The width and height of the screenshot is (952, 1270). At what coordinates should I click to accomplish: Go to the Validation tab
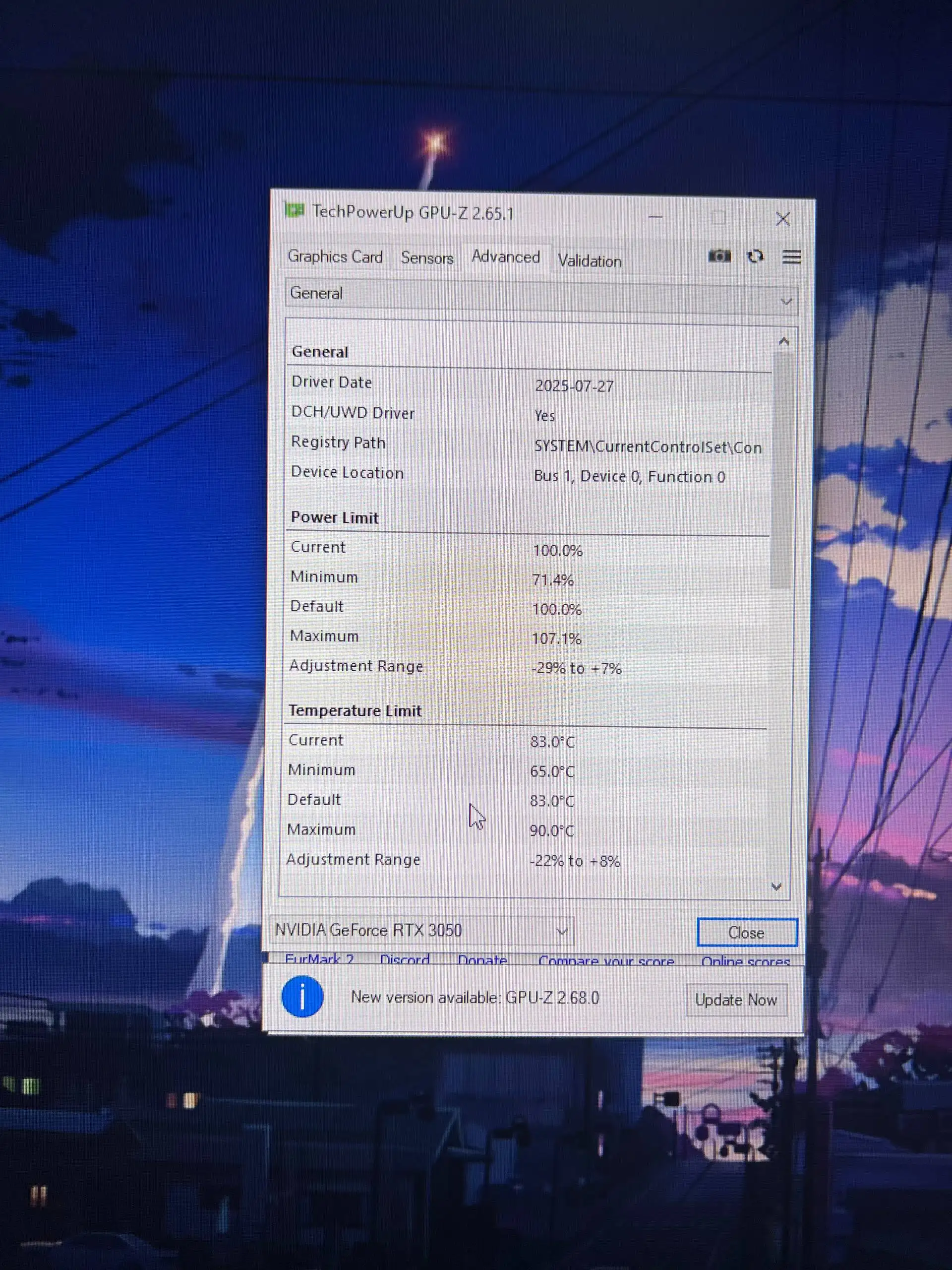[x=590, y=260]
